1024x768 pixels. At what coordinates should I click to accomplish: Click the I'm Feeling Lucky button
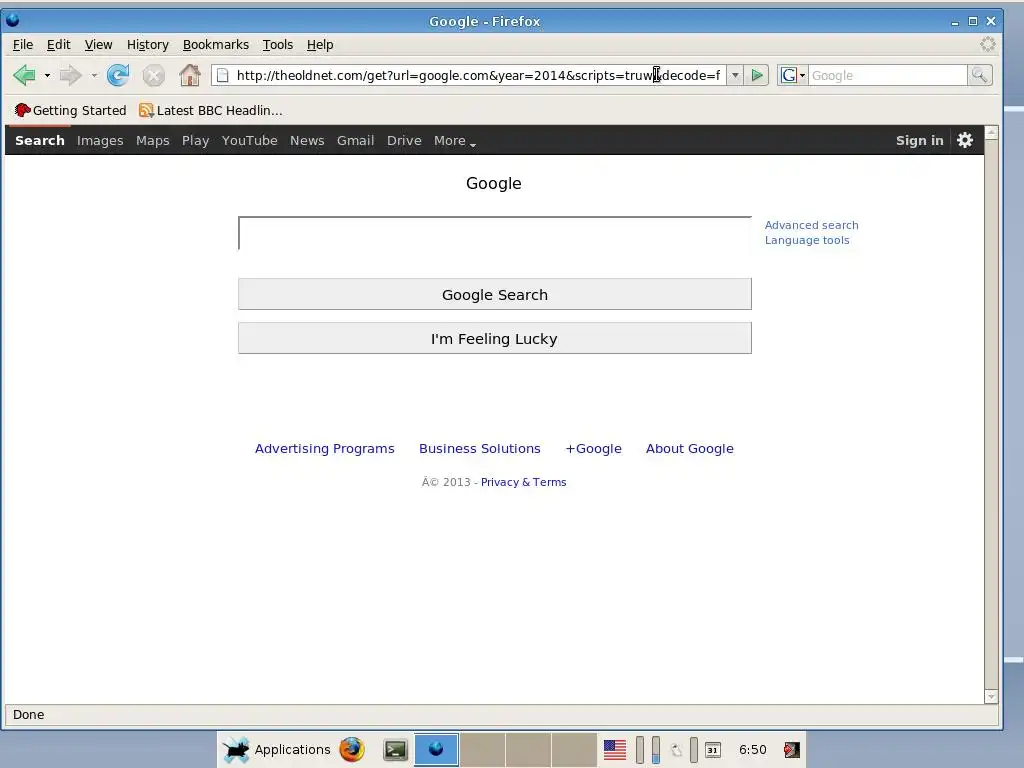pos(494,338)
